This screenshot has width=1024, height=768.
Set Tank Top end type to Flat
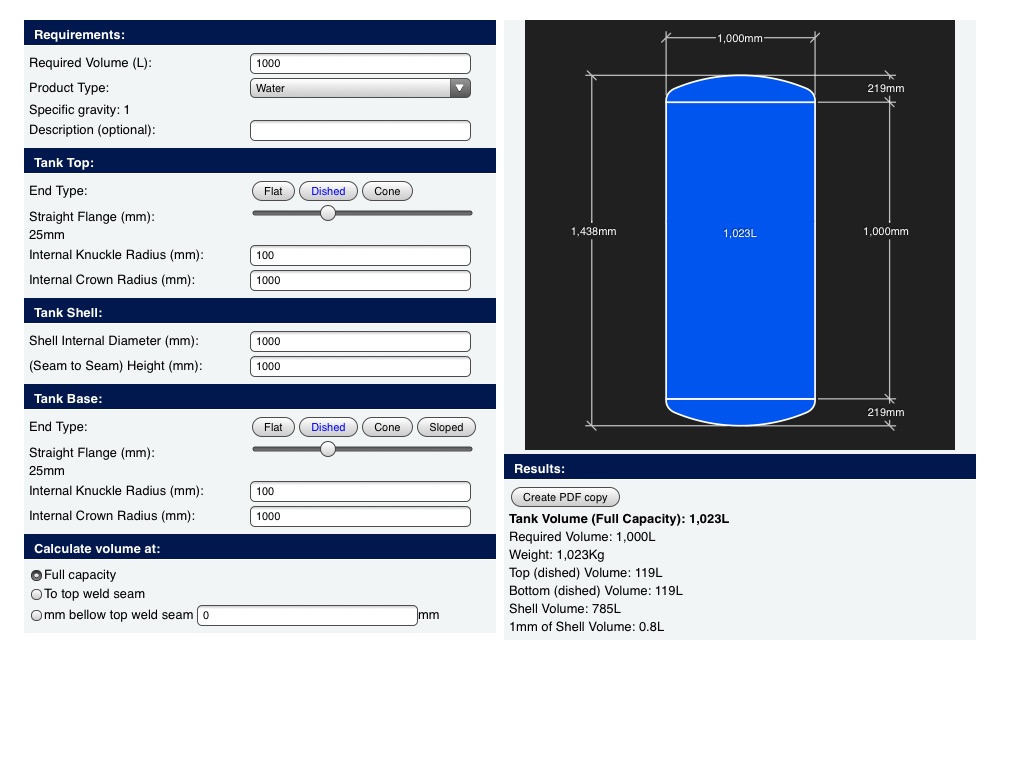[x=273, y=191]
